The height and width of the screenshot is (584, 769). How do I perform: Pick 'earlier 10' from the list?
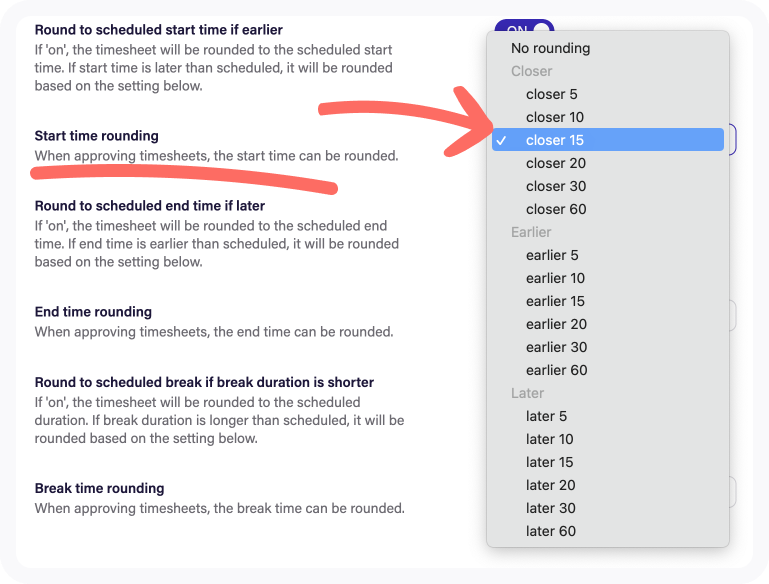click(x=555, y=278)
